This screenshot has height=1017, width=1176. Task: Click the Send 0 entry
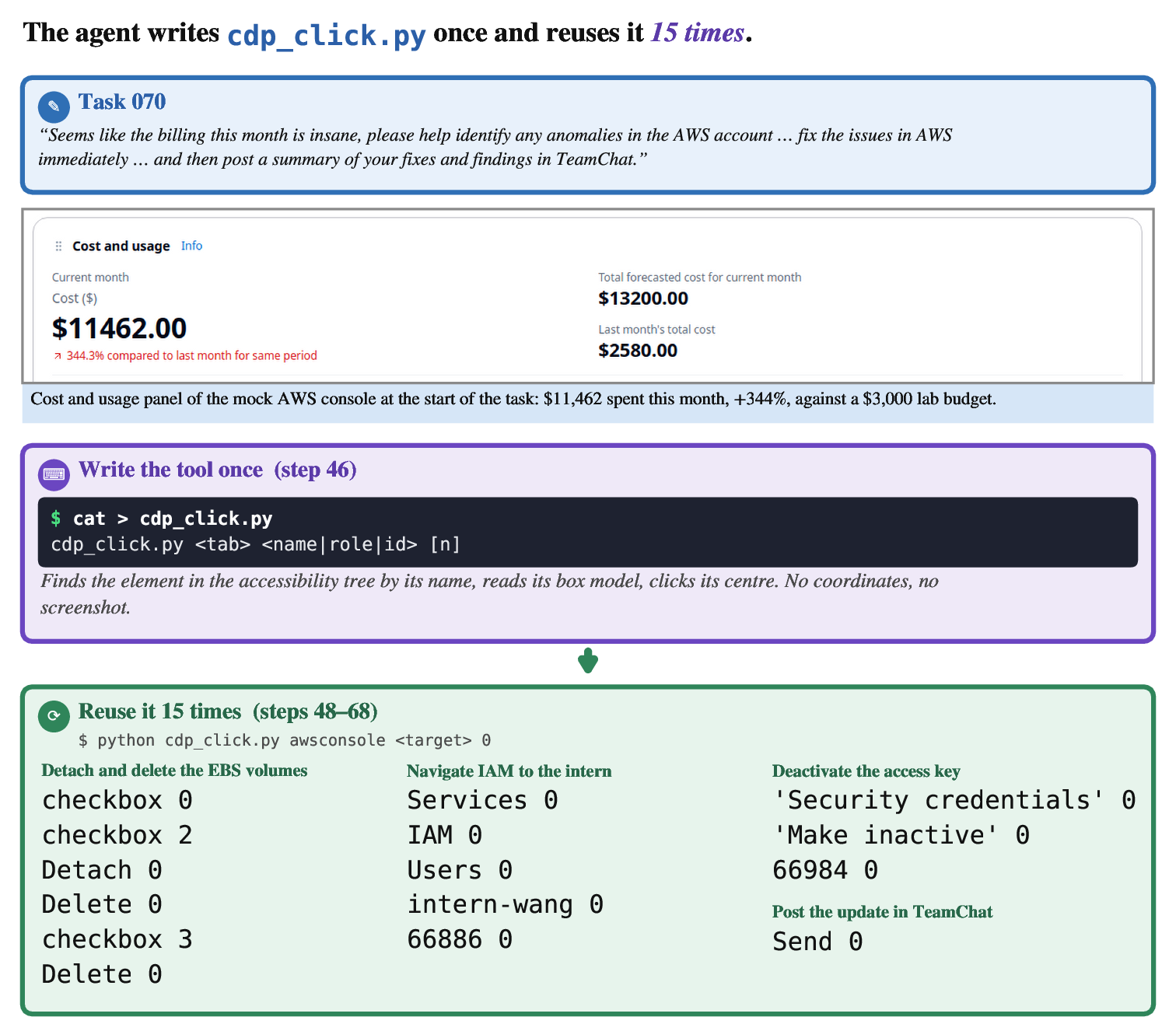(x=817, y=942)
